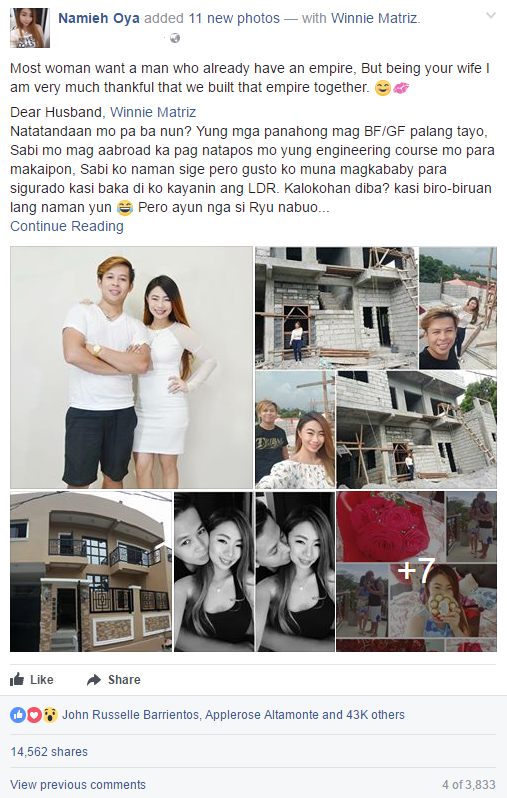Open the first black-and-white couple selfie

pos(214,572)
